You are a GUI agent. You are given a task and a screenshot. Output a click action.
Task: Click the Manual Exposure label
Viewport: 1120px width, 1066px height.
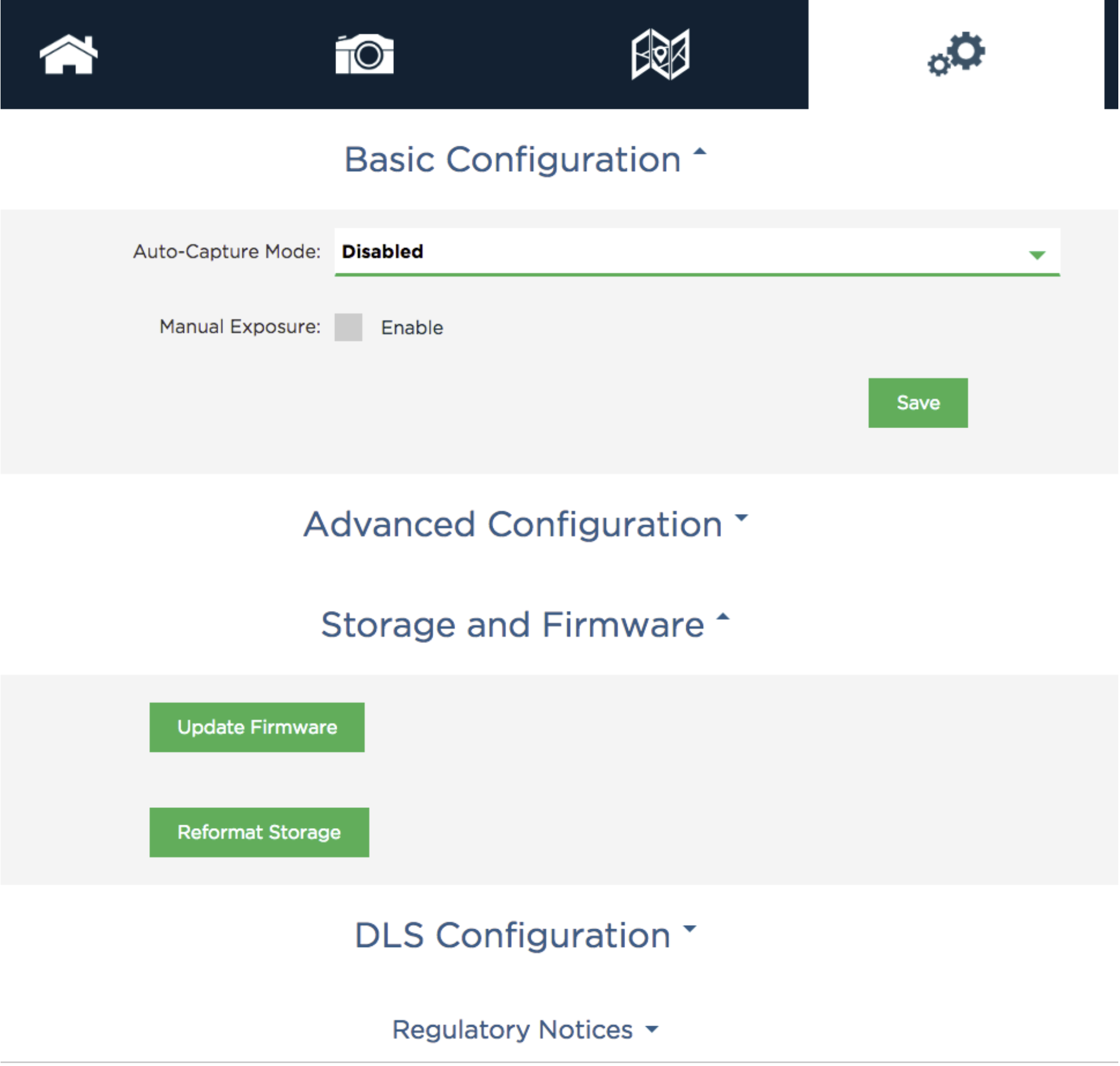click(240, 327)
